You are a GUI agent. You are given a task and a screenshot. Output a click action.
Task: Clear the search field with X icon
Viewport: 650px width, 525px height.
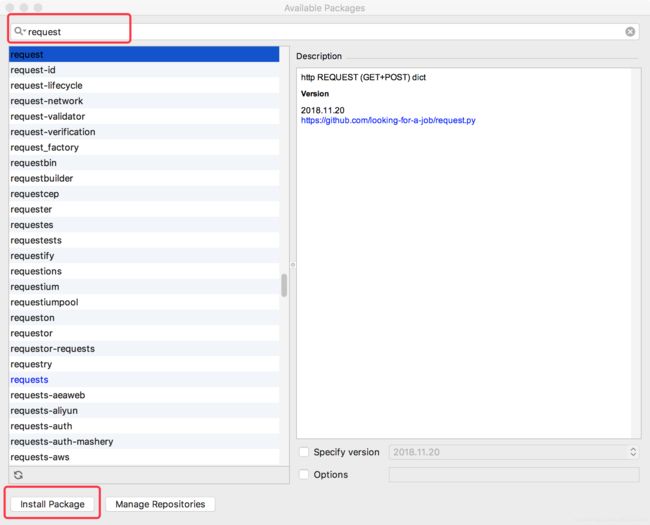pyautogui.click(x=630, y=32)
